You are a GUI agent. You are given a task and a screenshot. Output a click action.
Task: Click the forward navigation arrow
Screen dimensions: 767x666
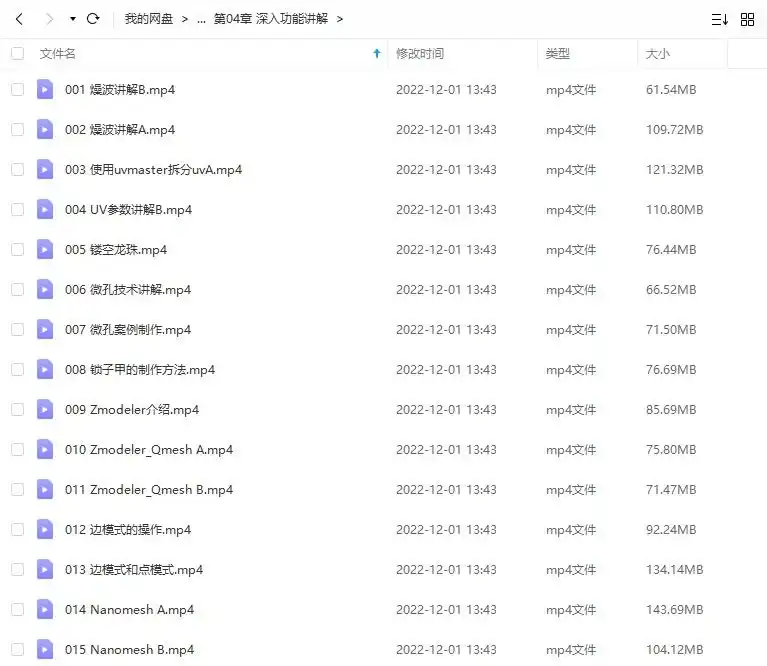tap(48, 19)
